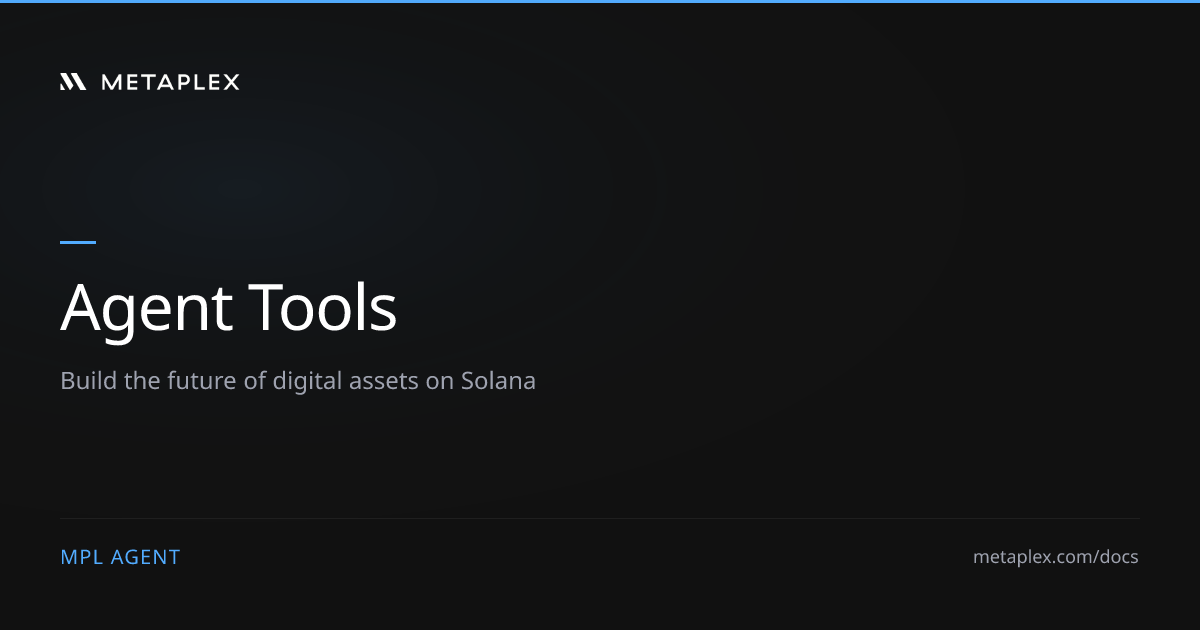Image resolution: width=1200 pixels, height=630 pixels.
Task: Click the short blue accent dash
Action: point(78,242)
